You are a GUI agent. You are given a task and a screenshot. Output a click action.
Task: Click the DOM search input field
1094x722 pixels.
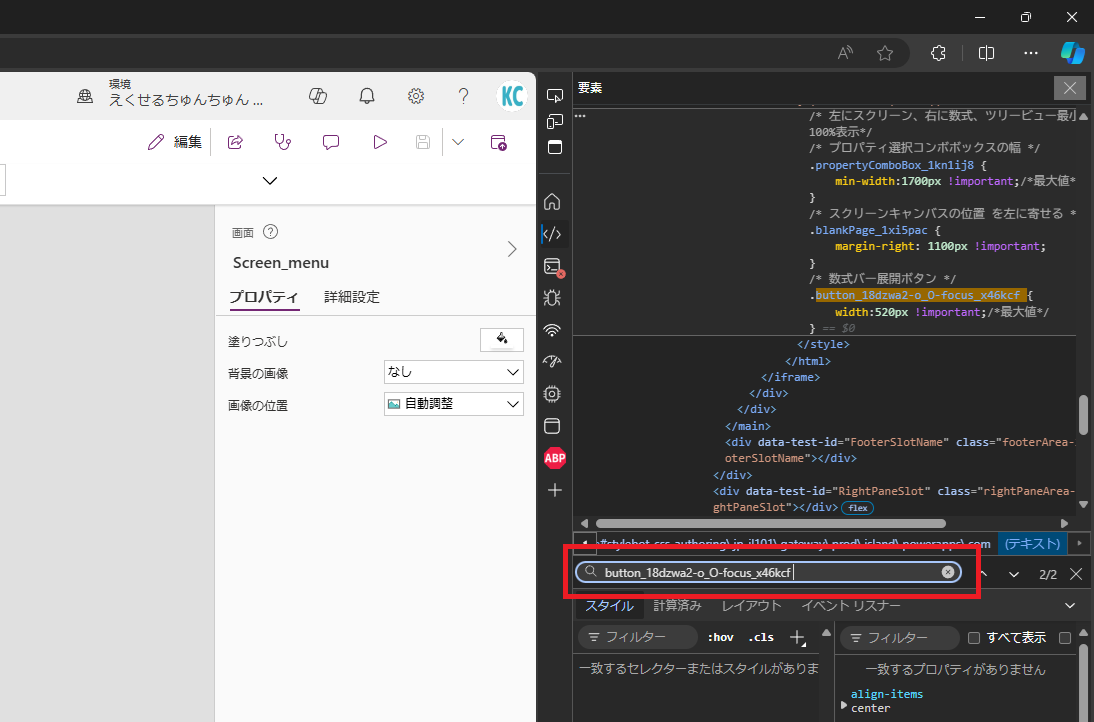click(x=768, y=573)
